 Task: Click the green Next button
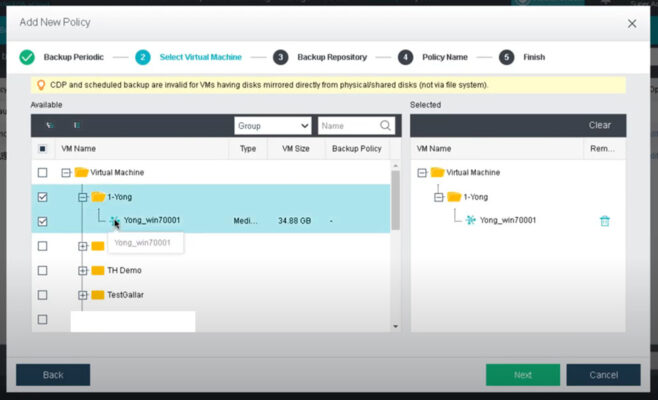523,375
